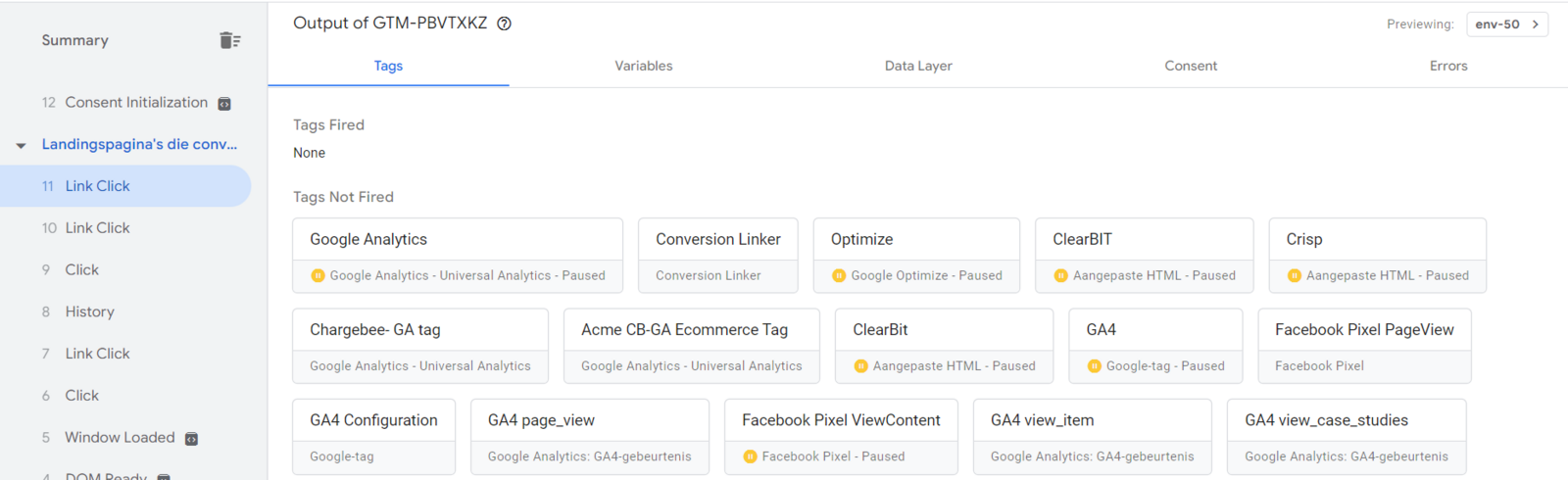
Task: Switch to the Variables tab
Action: pyautogui.click(x=643, y=66)
